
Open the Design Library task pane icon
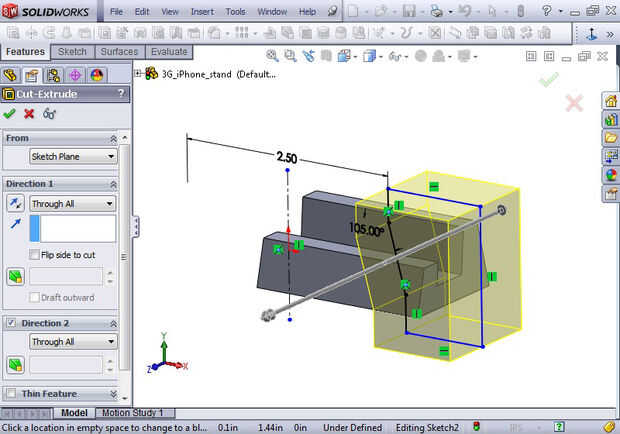[611, 119]
